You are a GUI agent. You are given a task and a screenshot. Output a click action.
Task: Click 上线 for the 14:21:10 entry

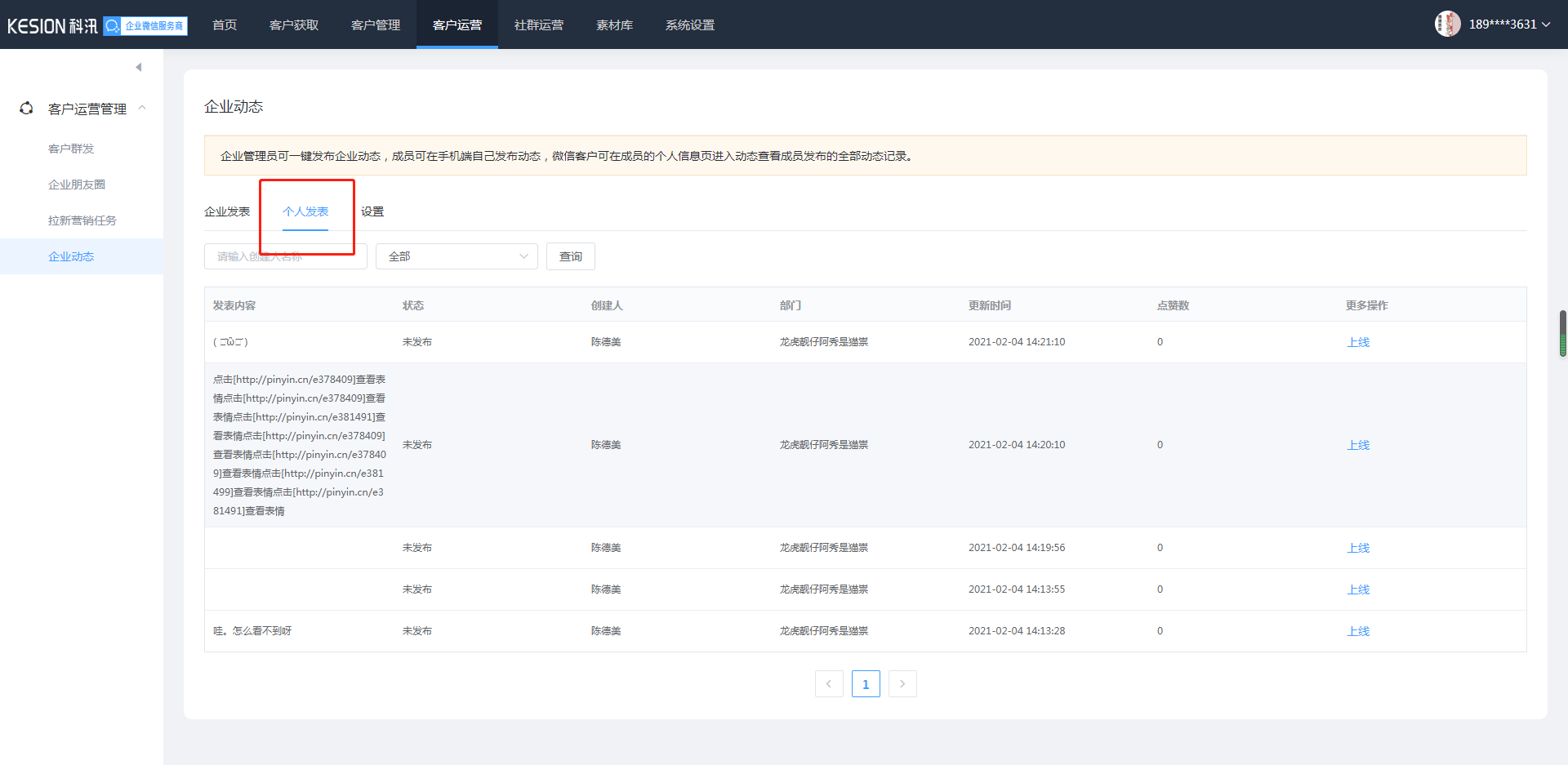tap(1358, 342)
